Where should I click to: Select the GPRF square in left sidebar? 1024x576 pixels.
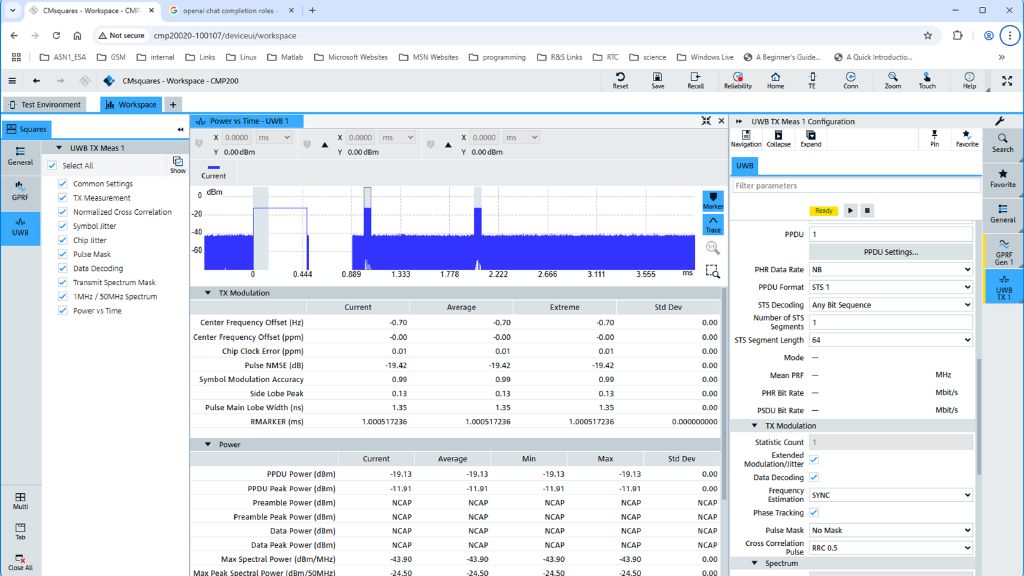click(x=20, y=190)
